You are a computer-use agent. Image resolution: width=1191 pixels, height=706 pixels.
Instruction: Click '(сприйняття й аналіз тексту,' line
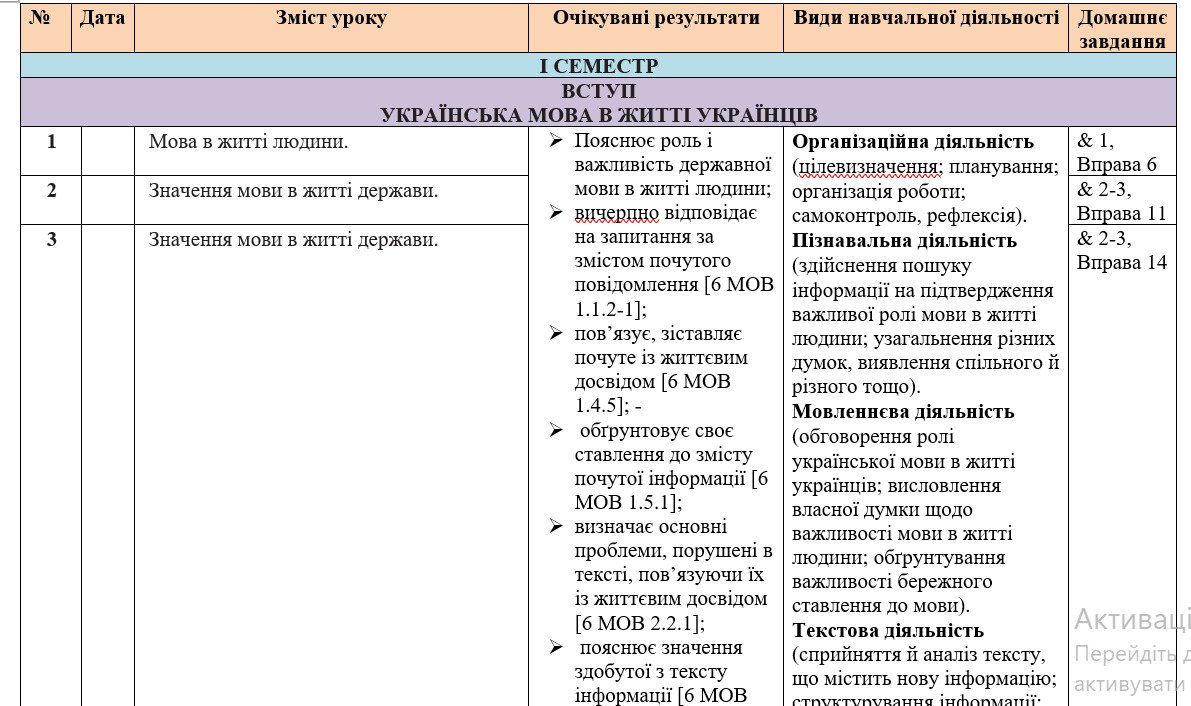click(x=918, y=654)
